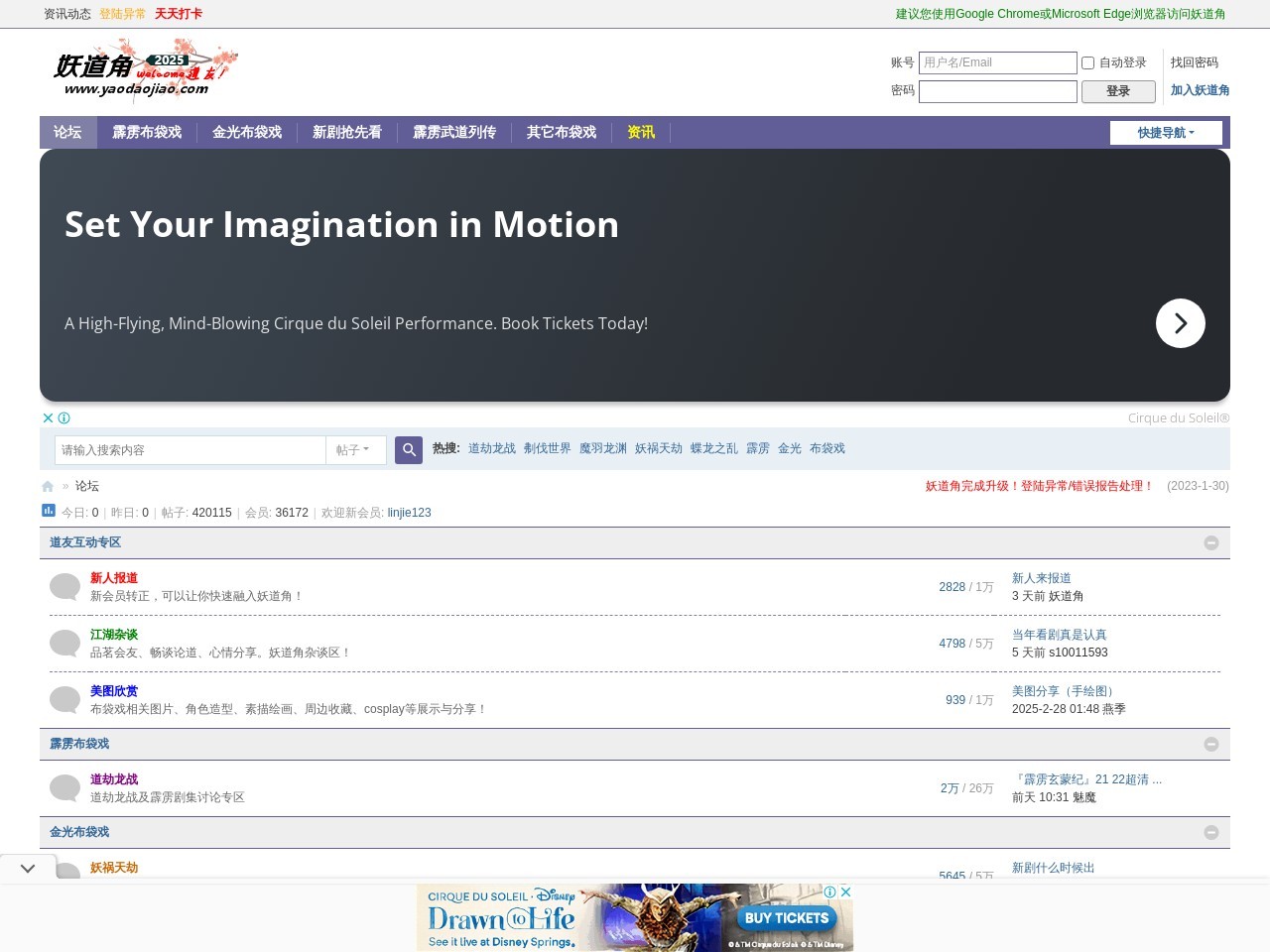The image size is (1270, 952).
Task: Open the 道劫龙战 forum title
Action: [x=114, y=779]
